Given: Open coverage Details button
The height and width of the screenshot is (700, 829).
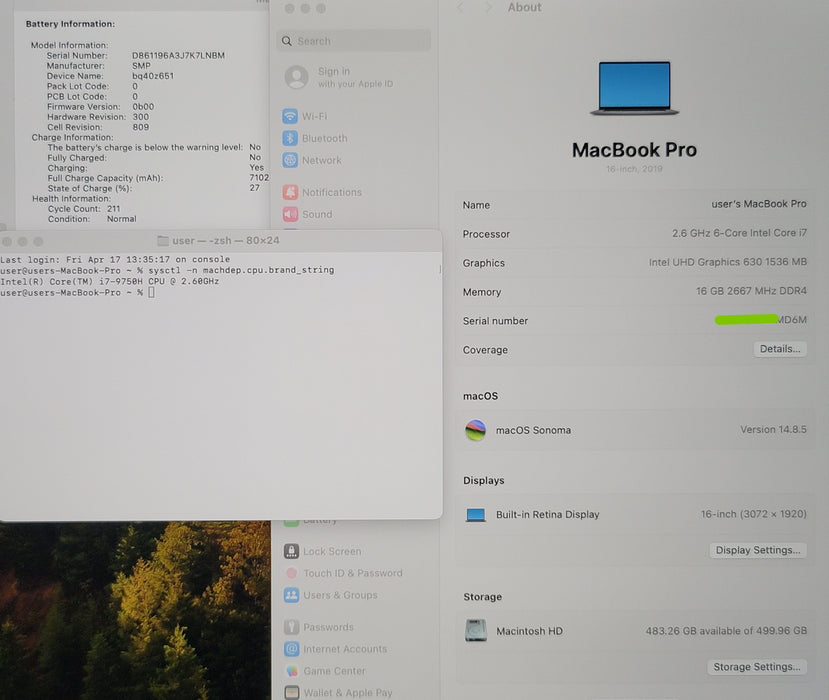Looking at the screenshot, I should click(x=780, y=349).
